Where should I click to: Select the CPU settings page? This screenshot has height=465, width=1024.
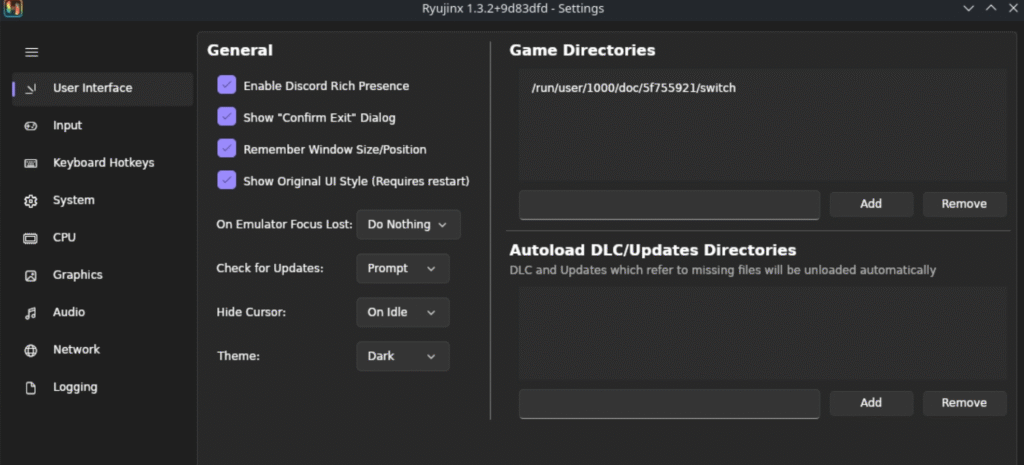(x=103, y=238)
